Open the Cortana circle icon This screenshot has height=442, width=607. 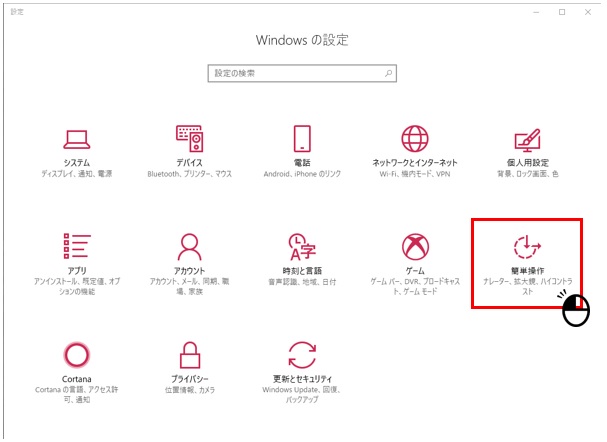(77, 355)
